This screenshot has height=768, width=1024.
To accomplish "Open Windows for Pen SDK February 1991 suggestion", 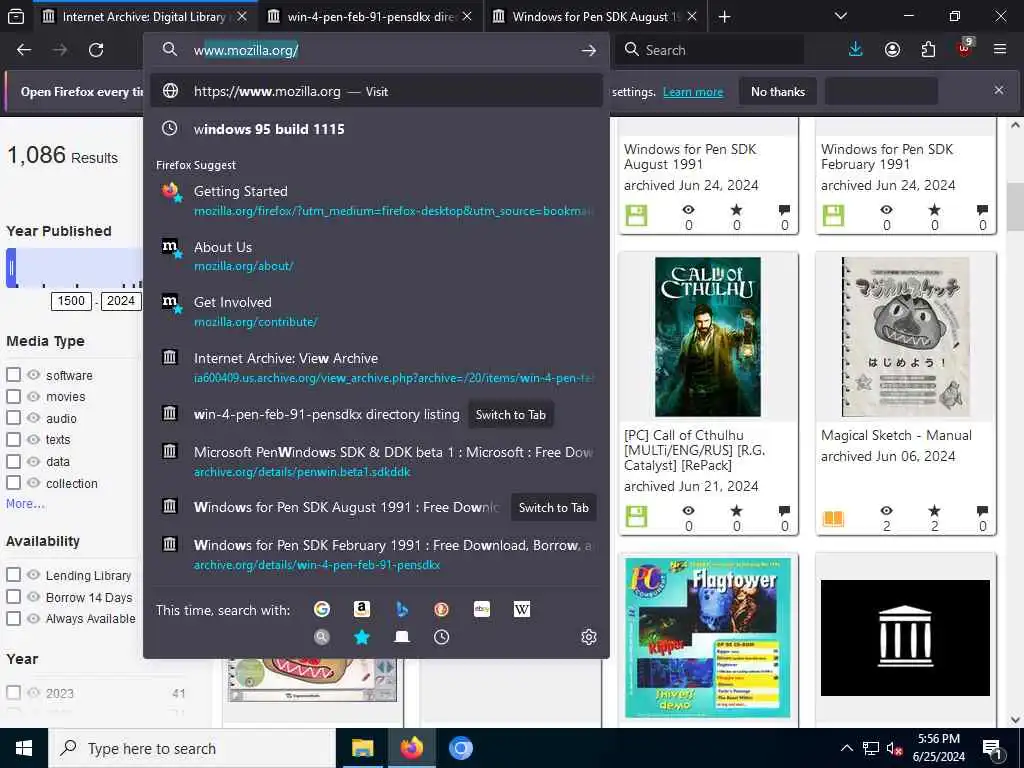I will pos(376,554).
